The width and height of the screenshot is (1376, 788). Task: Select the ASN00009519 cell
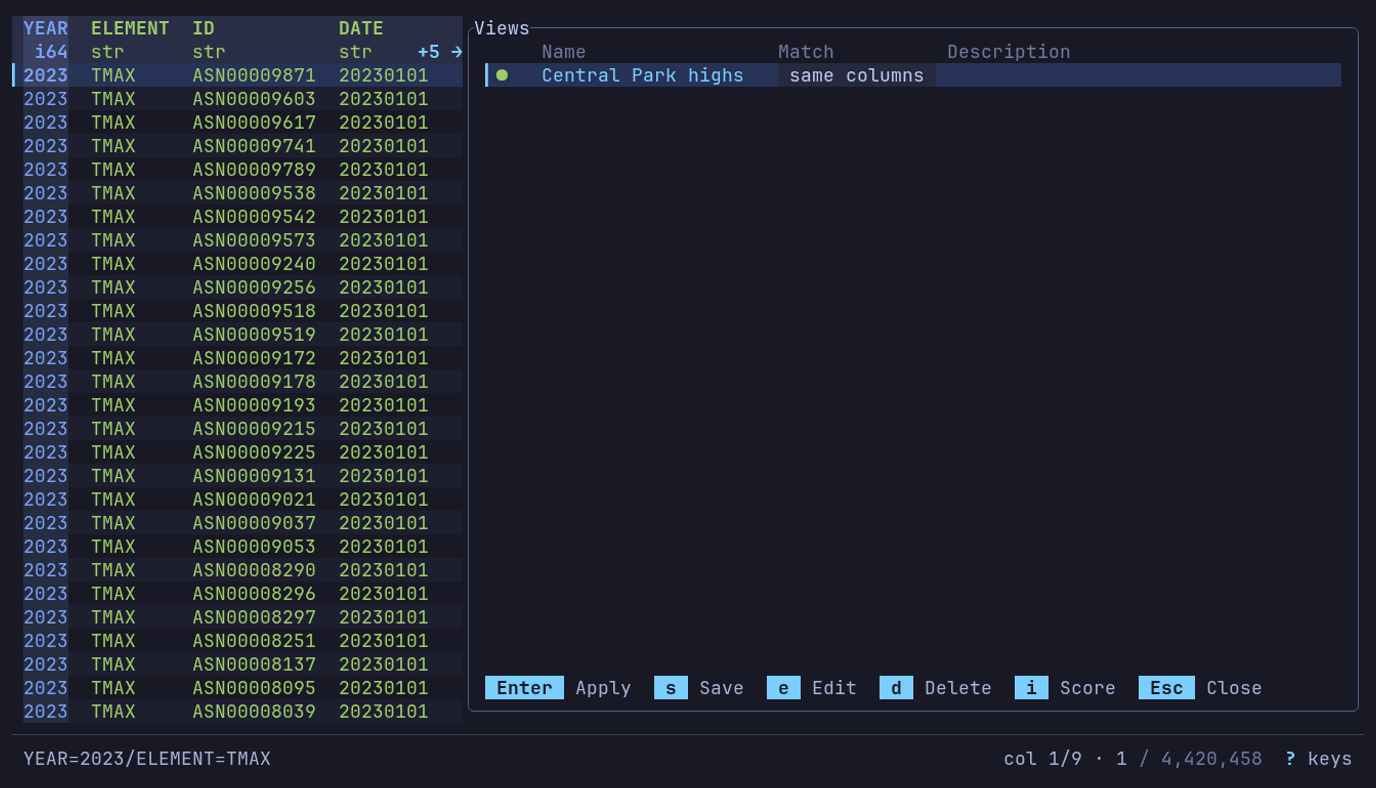click(254, 335)
